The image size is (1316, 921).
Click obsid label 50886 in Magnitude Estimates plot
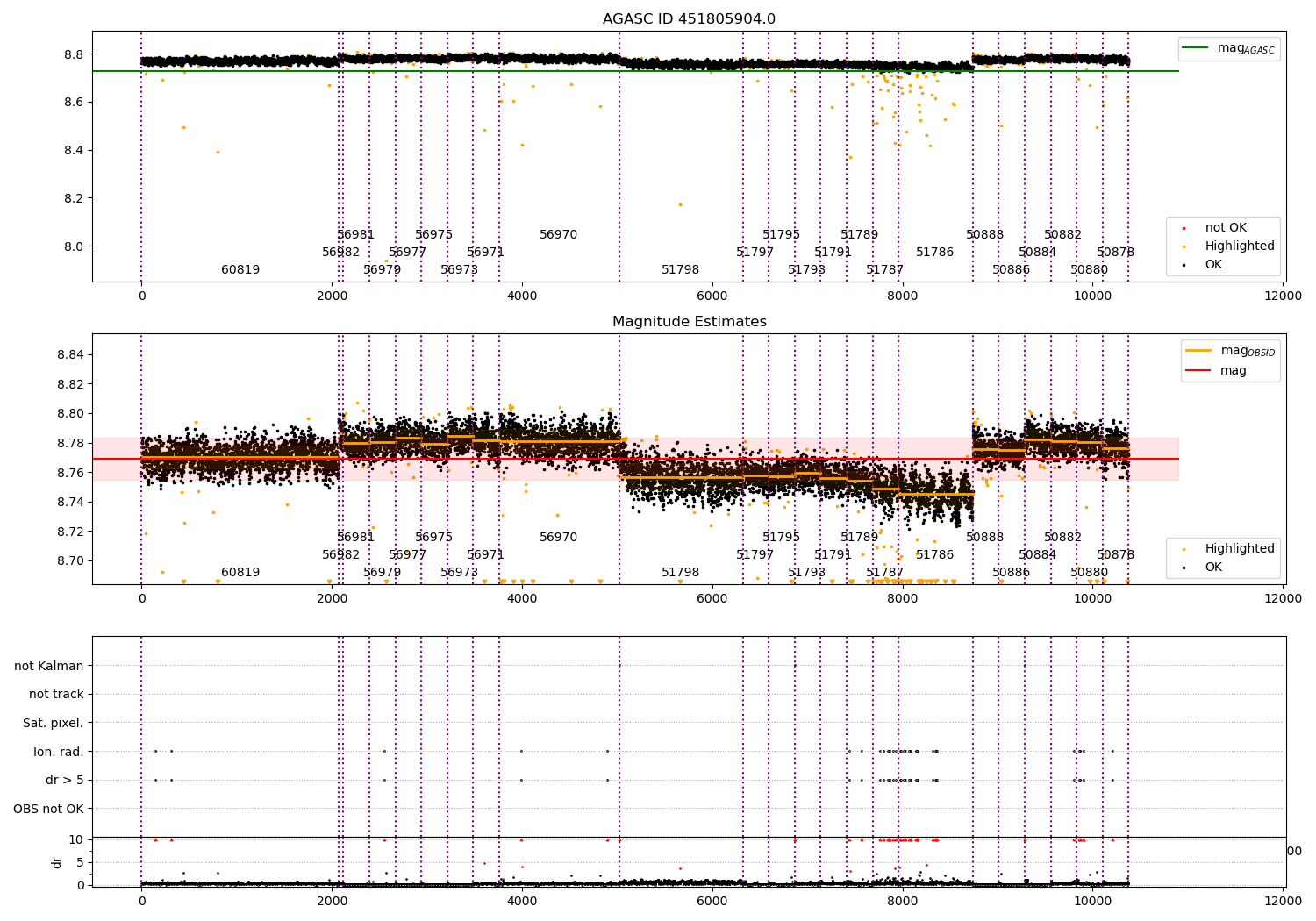(1011, 573)
